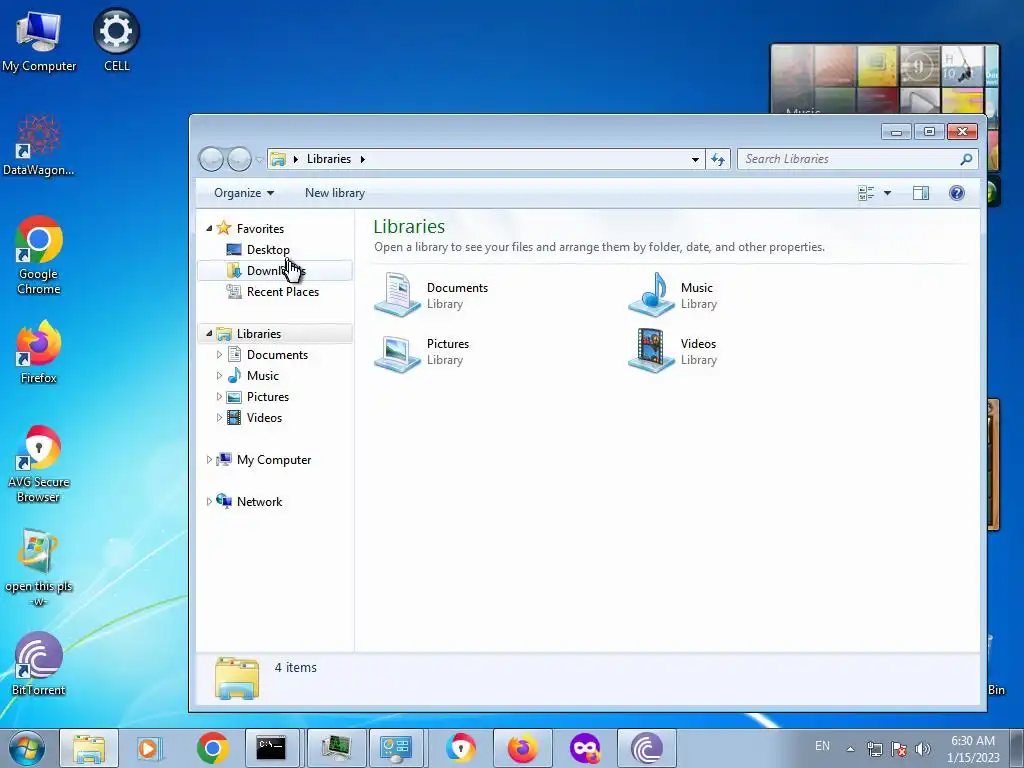This screenshot has width=1024, height=768.
Task: Expand the Pictures tree node arrow
Action: click(219, 396)
